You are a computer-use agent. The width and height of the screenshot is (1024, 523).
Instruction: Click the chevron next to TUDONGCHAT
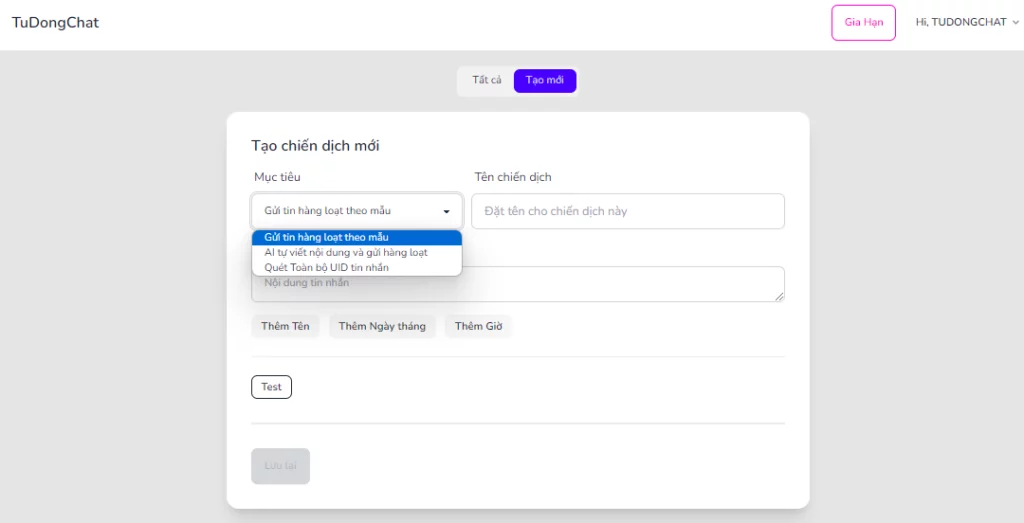point(1016,22)
